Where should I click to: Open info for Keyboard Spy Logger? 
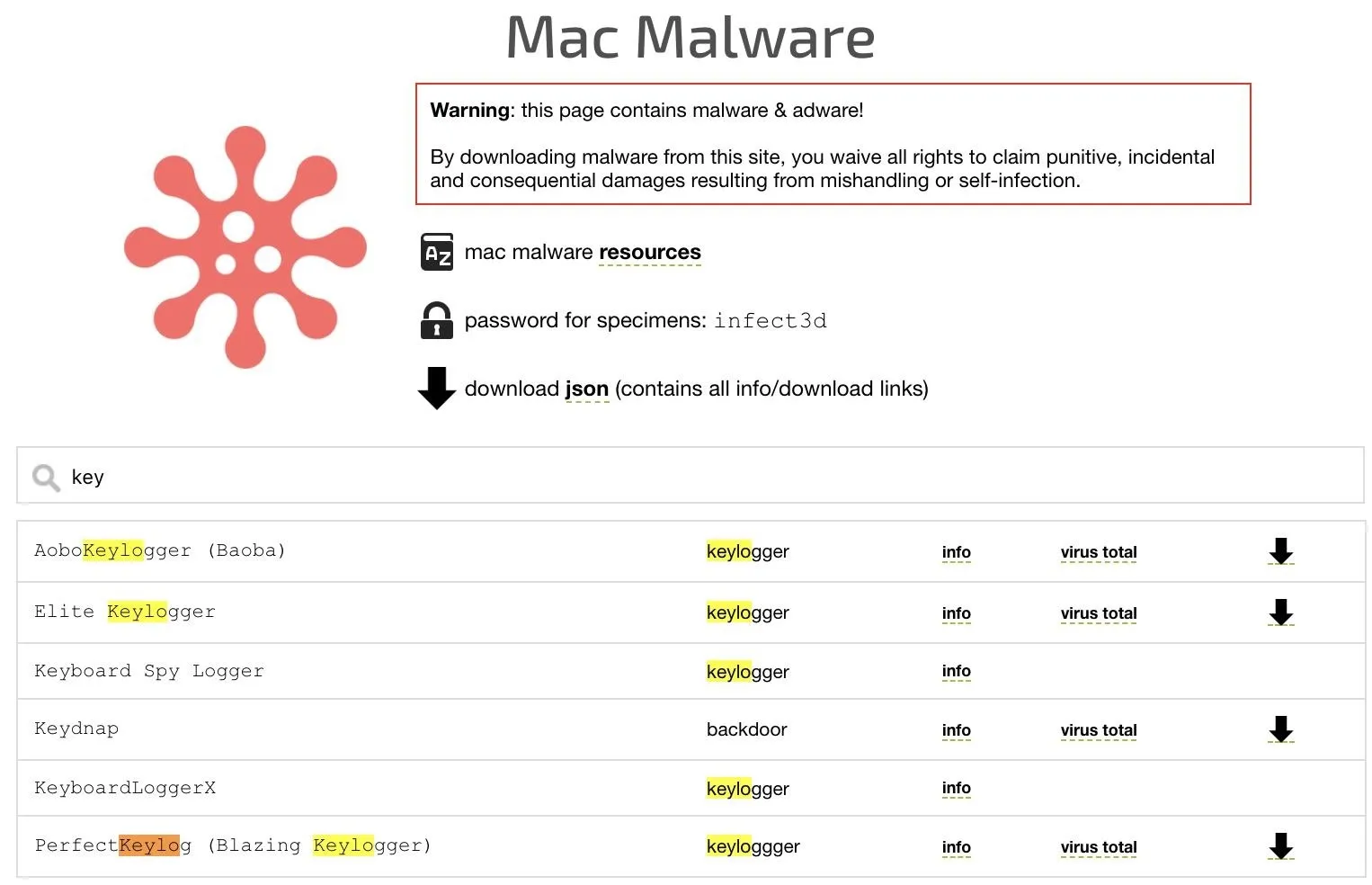(956, 671)
